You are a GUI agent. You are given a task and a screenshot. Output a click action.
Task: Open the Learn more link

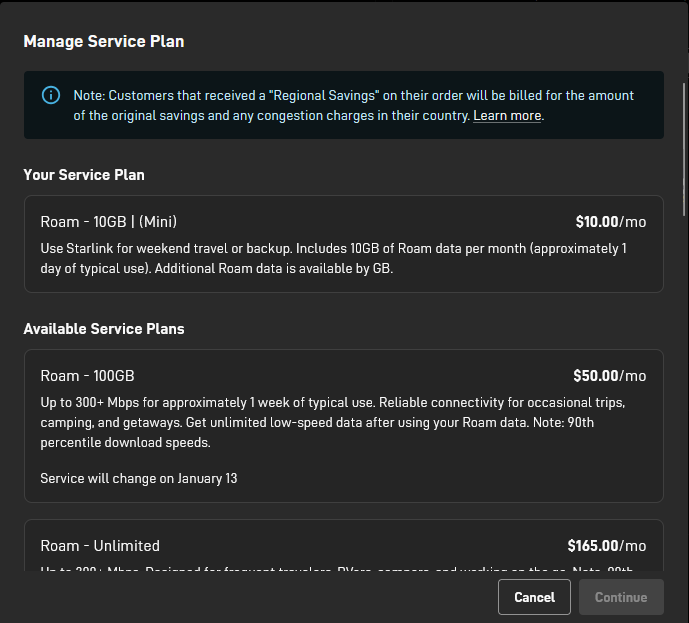coord(507,116)
